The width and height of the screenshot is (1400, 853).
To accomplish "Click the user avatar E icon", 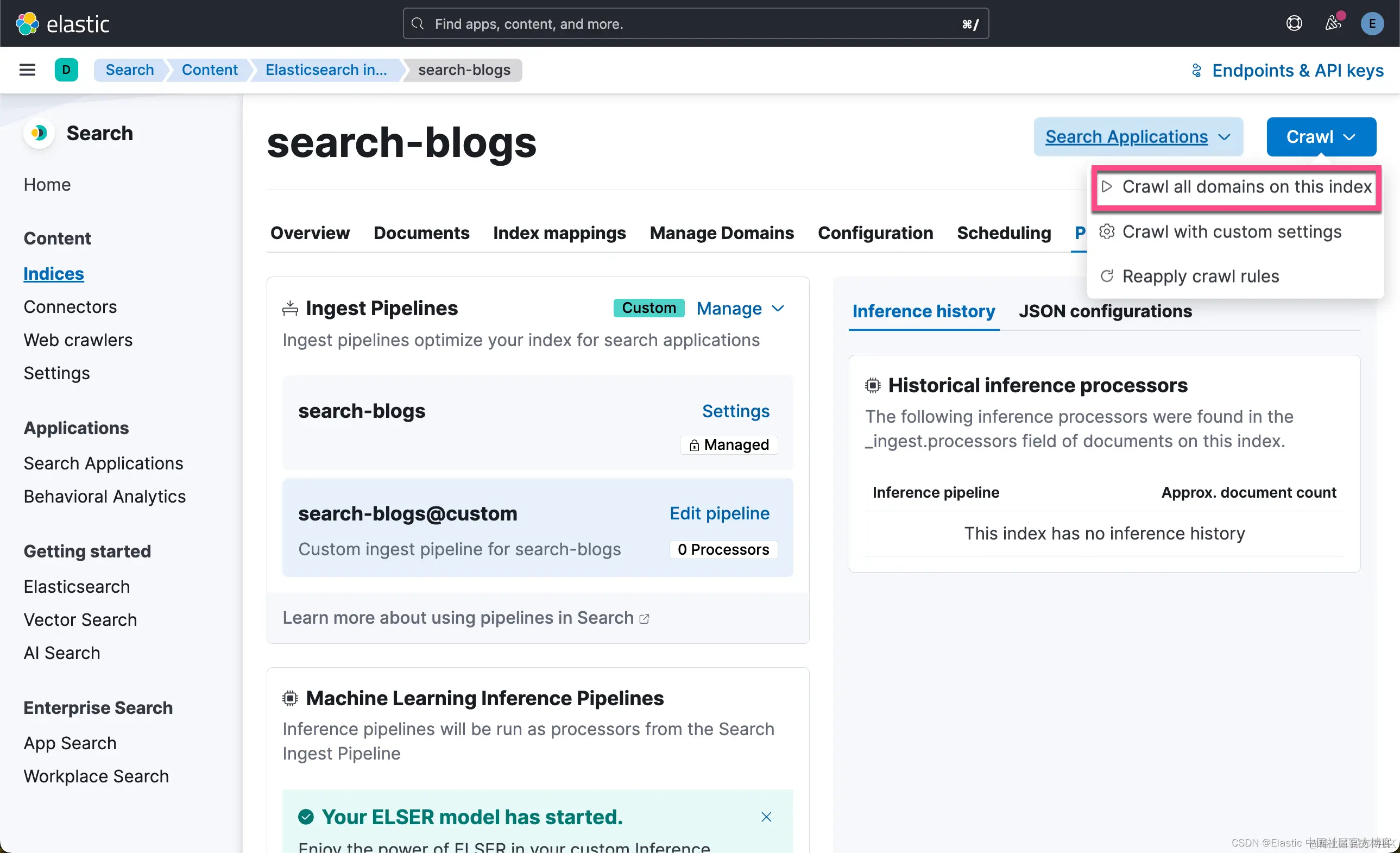I will pos(1372,23).
